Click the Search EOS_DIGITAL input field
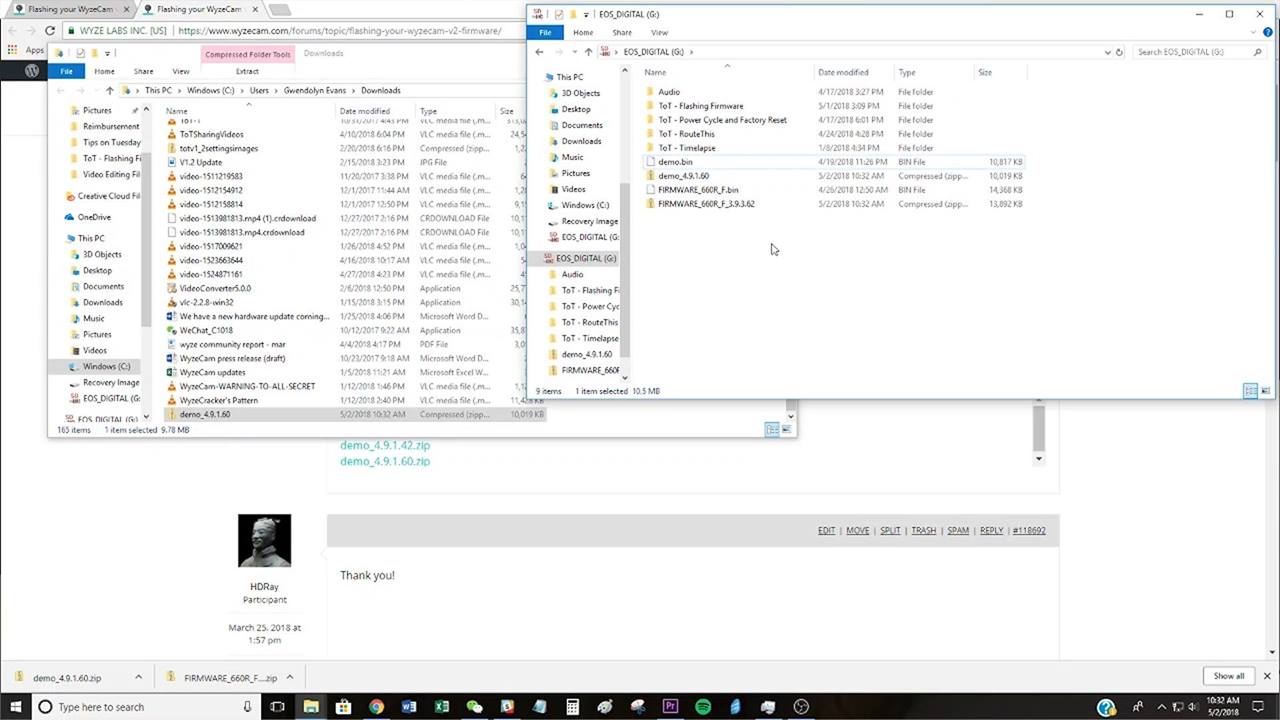Viewport: 1280px width, 720px height. pos(1193,52)
